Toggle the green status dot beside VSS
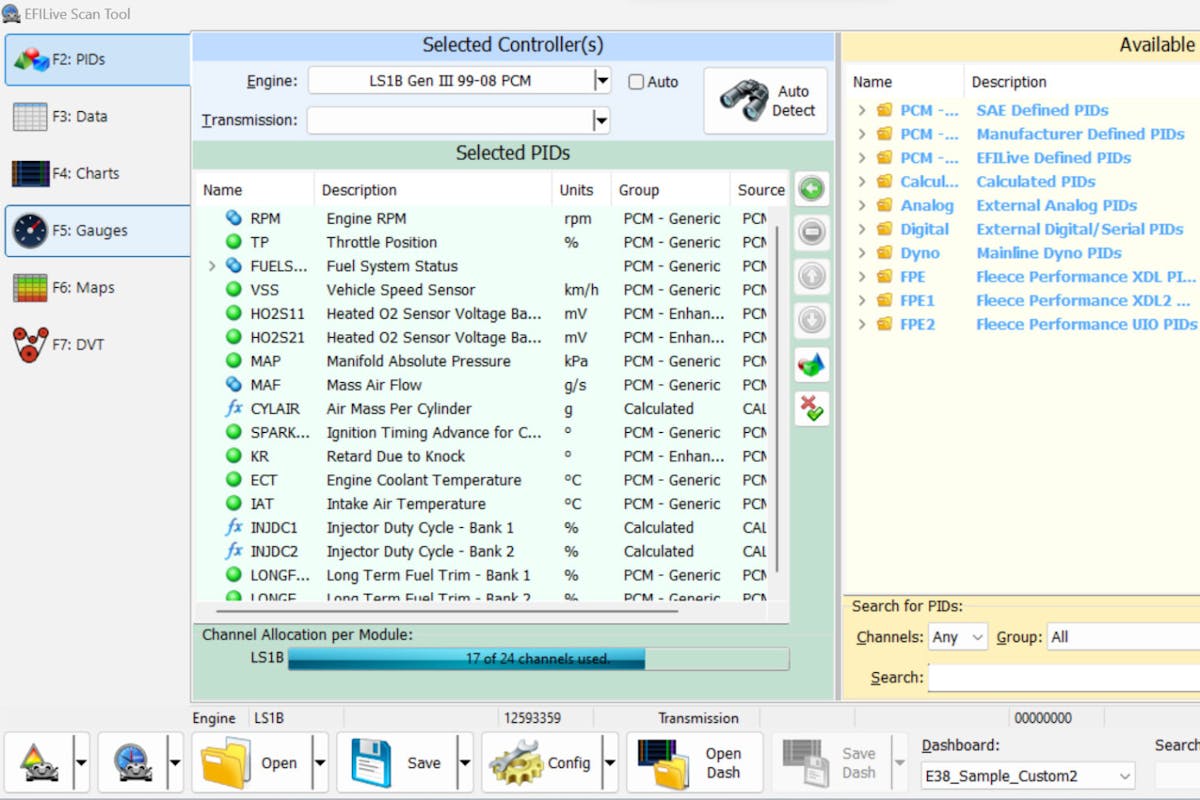This screenshot has width=1200, height=800. (x=234, y=290)
